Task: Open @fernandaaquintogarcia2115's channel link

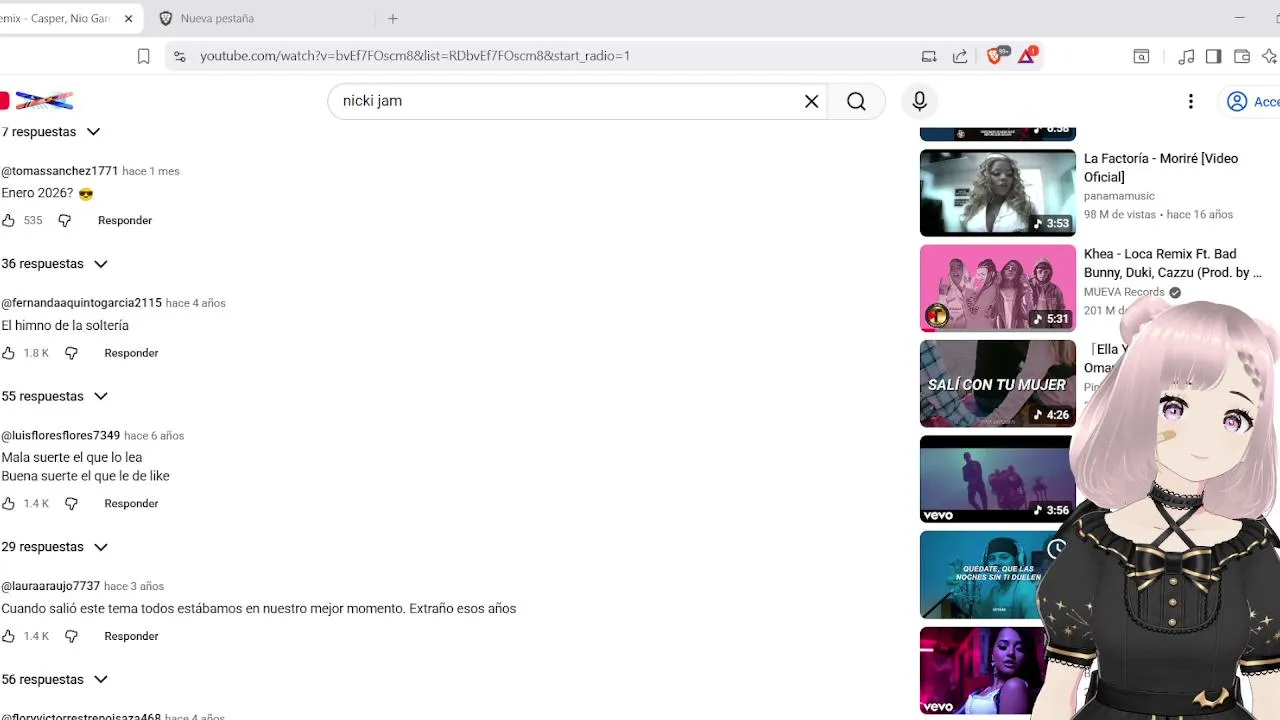Action: (x=81, y=303)
